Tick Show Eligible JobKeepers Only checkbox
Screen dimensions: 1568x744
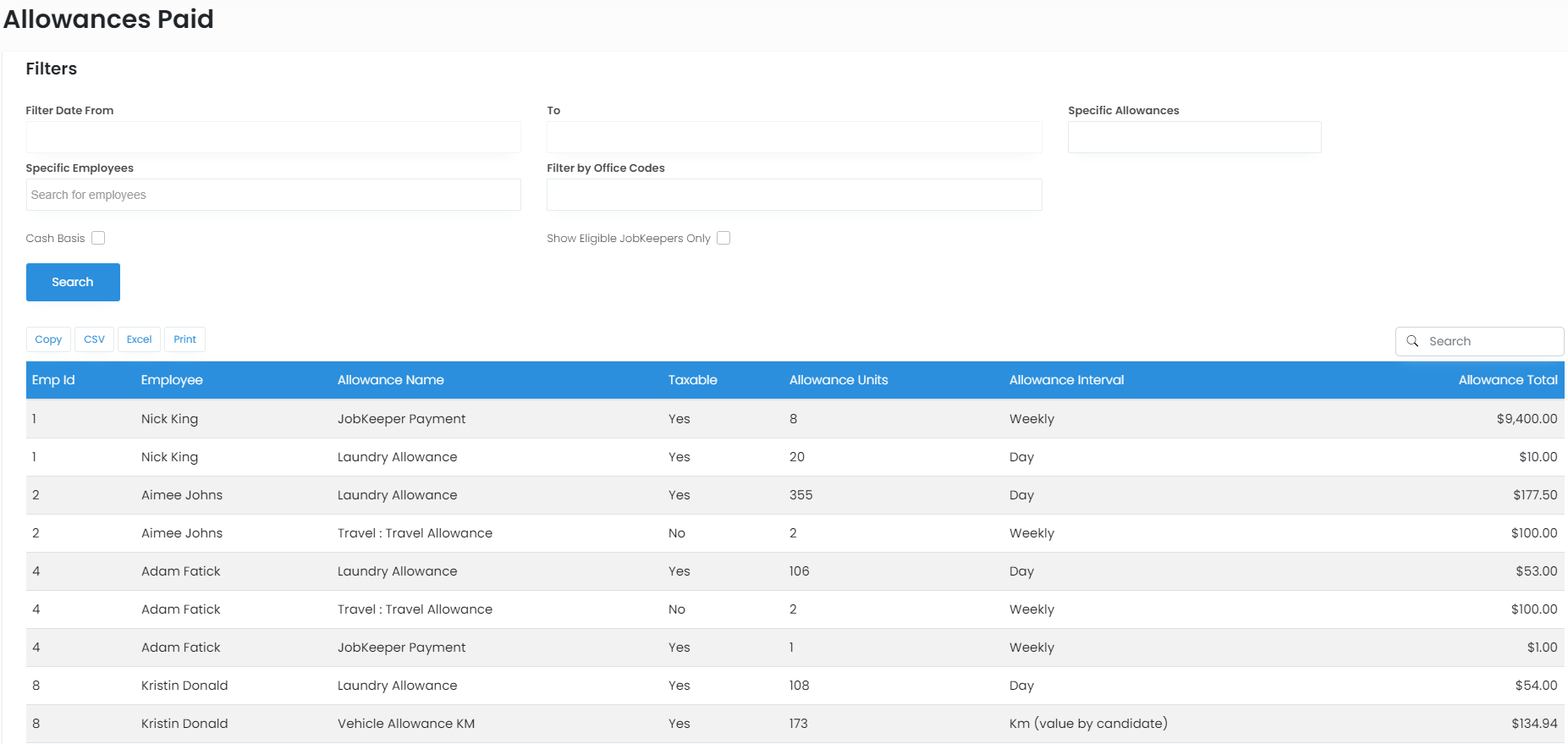click(x=723, y=238)
